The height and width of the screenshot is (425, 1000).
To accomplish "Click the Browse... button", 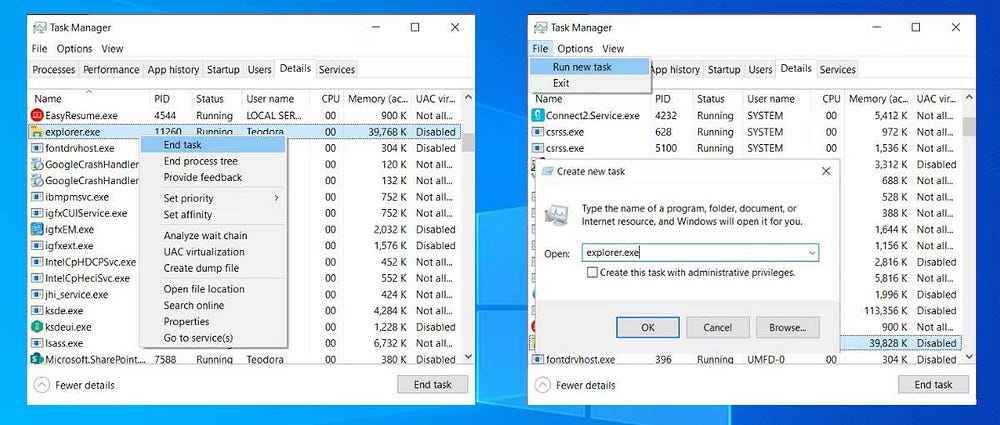I will click(787, 327).
